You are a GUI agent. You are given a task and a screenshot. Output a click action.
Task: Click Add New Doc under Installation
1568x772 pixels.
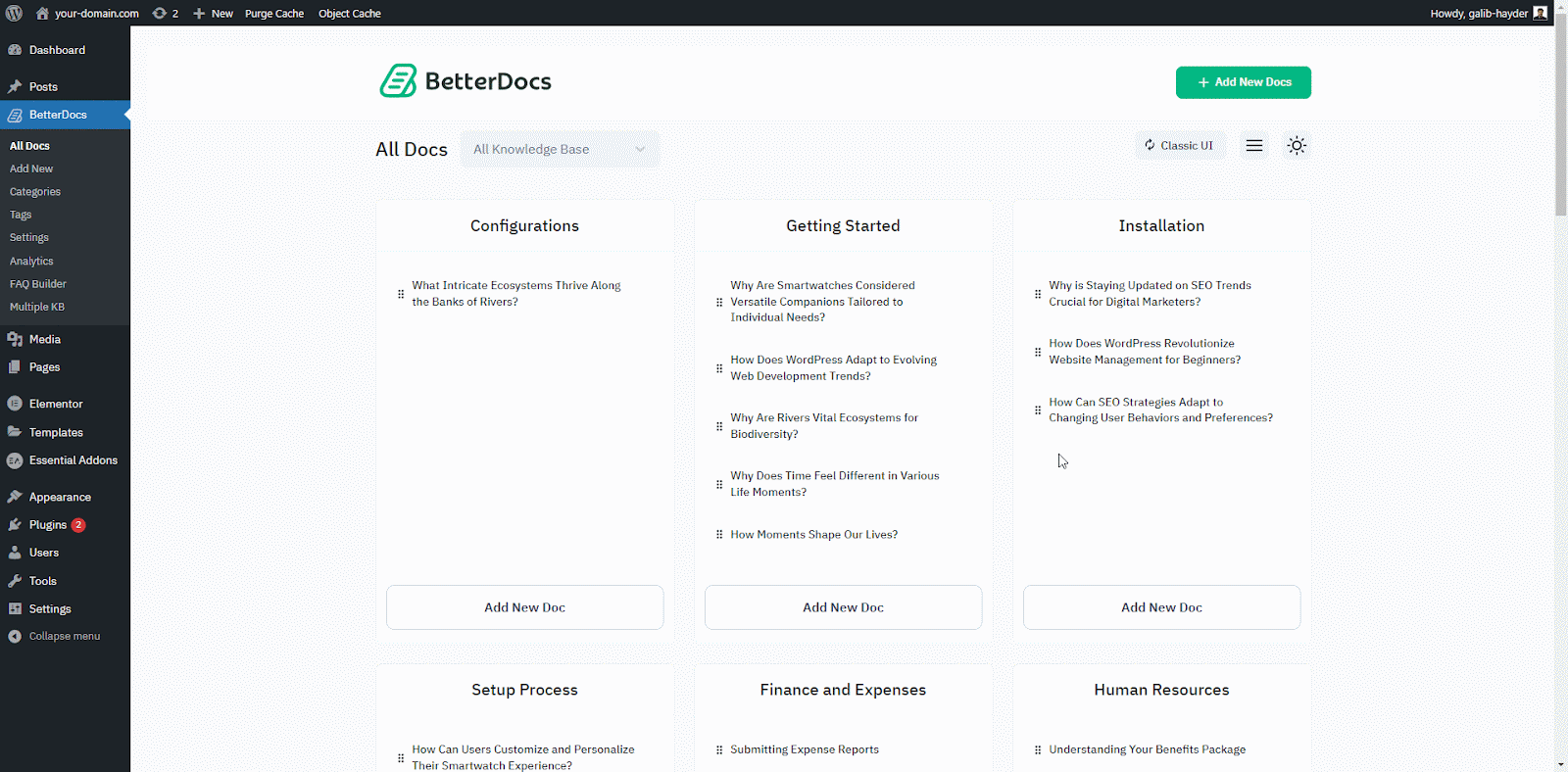tap(1161, 607)
